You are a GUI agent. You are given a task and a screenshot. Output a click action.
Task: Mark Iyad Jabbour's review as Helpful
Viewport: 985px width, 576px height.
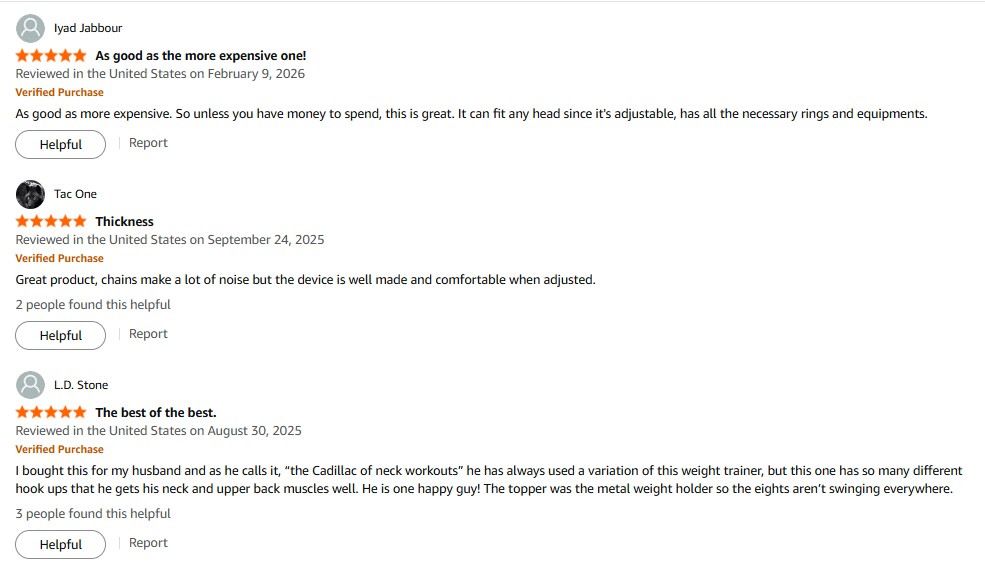pos(60,144)
